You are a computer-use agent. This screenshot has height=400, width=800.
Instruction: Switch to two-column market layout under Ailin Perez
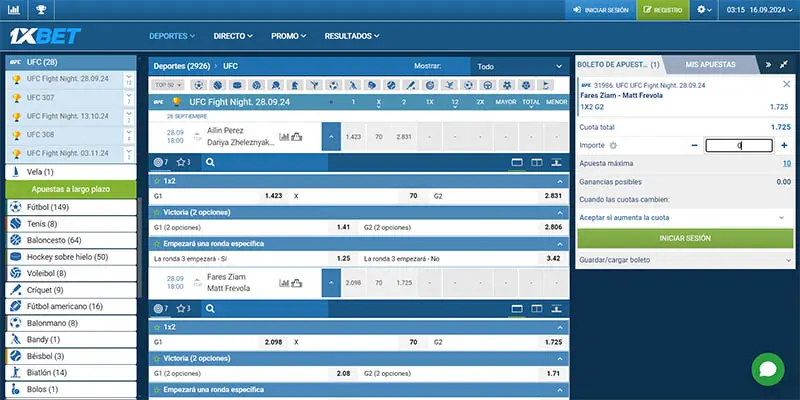537,163
